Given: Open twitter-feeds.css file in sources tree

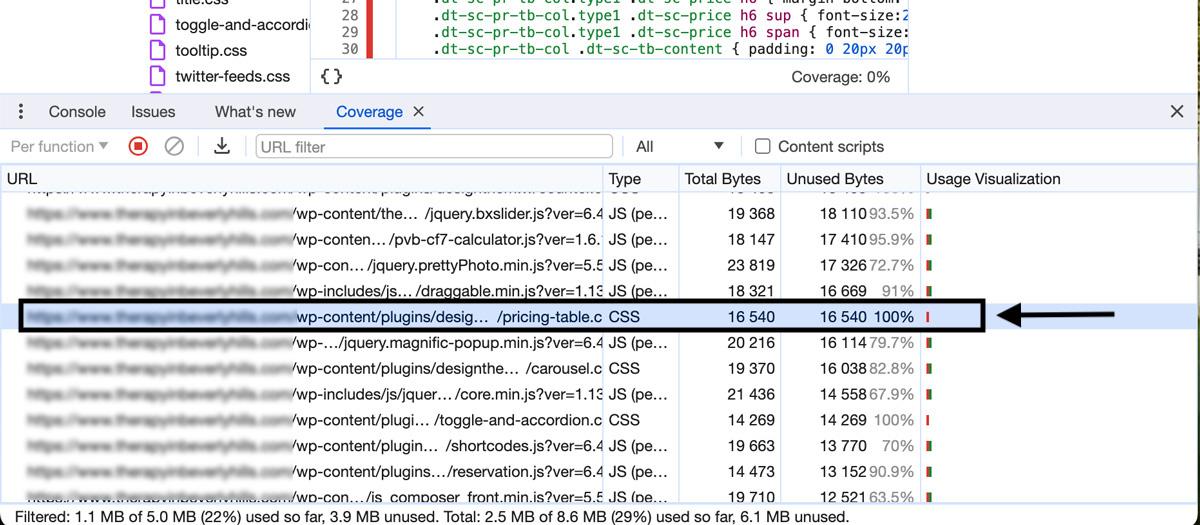Looking at the screenshot, I should 233,76.
